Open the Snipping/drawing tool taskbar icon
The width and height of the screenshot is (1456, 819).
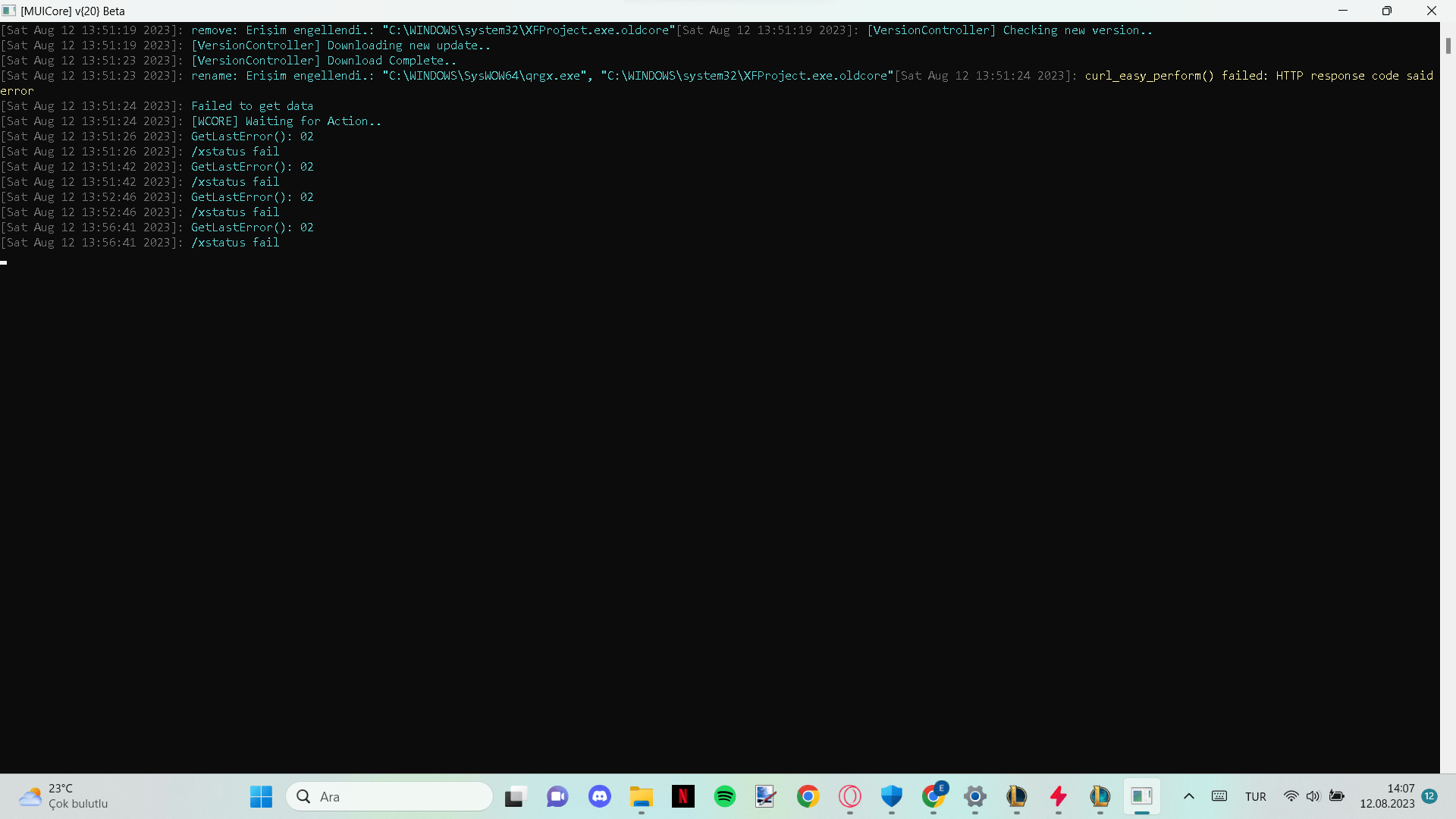(766, 796)
